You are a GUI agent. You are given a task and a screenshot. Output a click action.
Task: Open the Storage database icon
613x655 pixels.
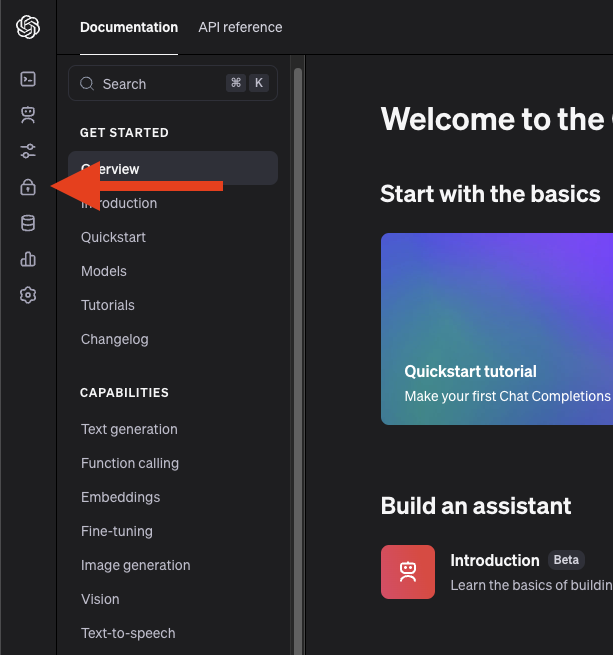pyautogui.click(x=28, y=223)
